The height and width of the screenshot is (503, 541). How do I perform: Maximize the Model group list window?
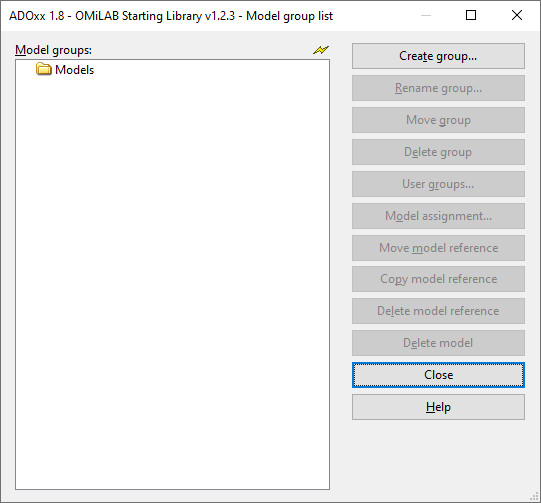[x=471, y=15]
